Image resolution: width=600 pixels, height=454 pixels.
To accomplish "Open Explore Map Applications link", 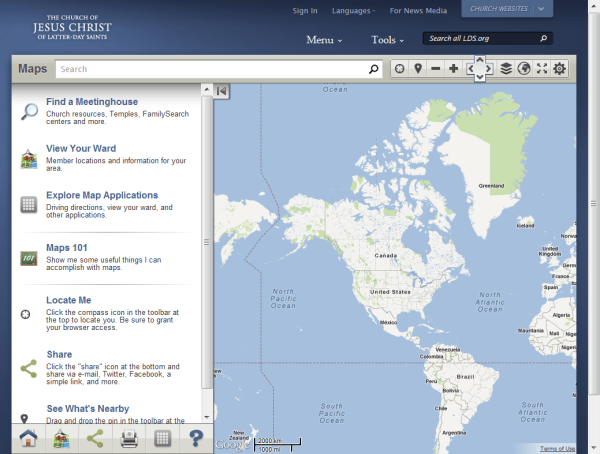I will coord(102,195).
